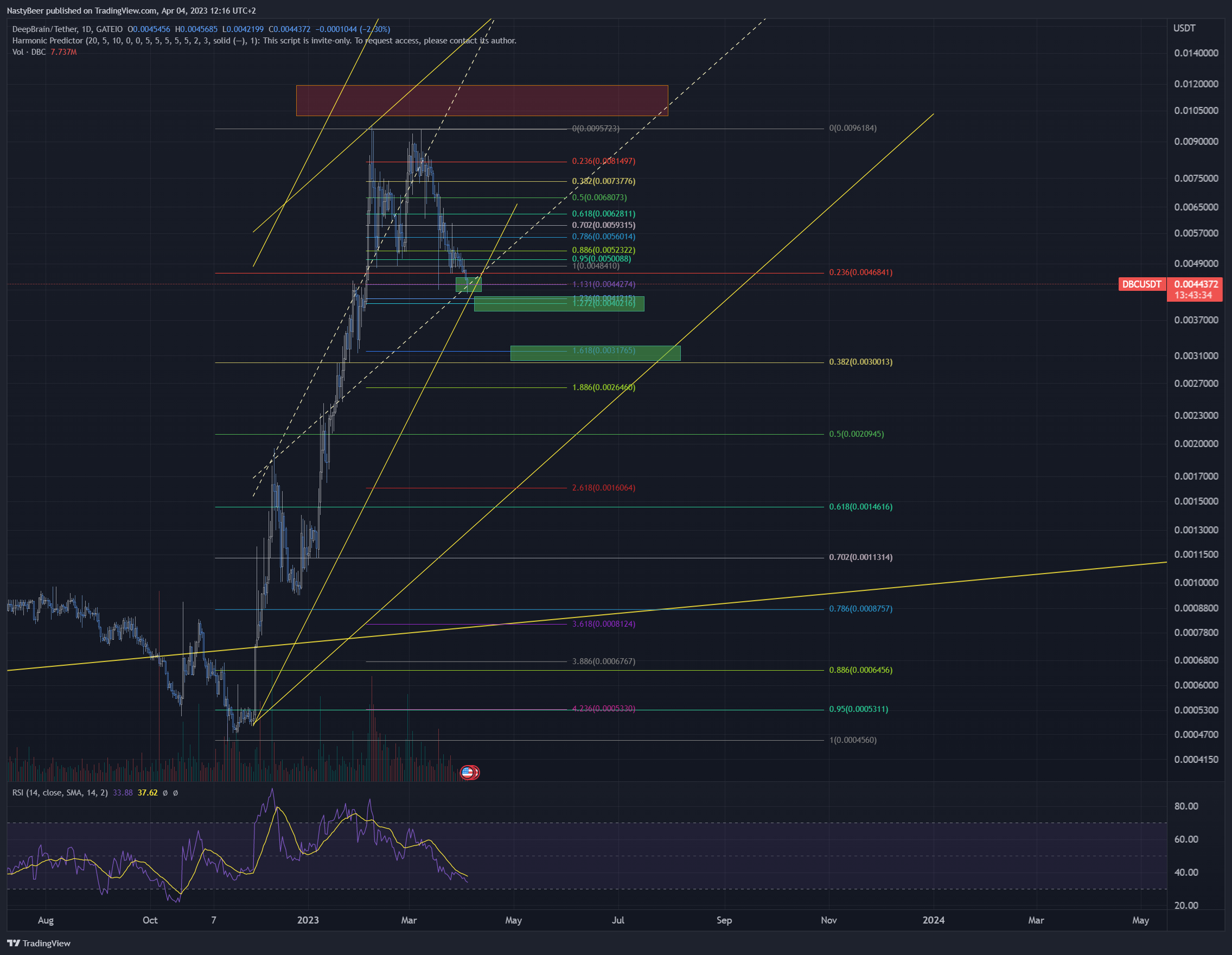Click the Jul label on the time axis

pyautogui.click(x=618, y=920)
